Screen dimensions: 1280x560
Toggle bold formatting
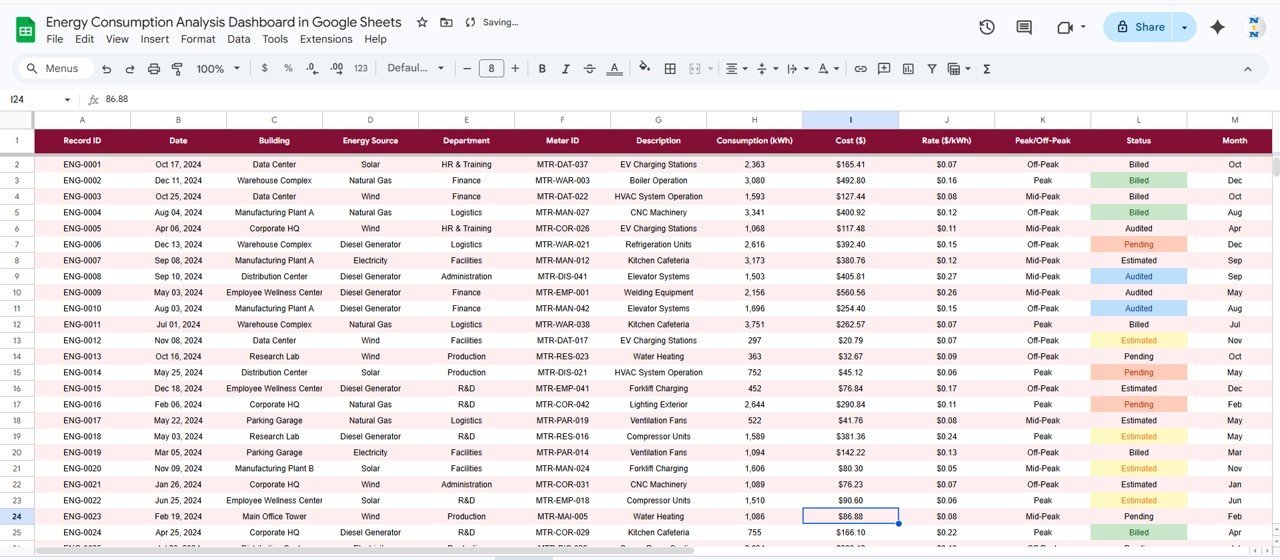pyautogui.click(x=542, y=69)
